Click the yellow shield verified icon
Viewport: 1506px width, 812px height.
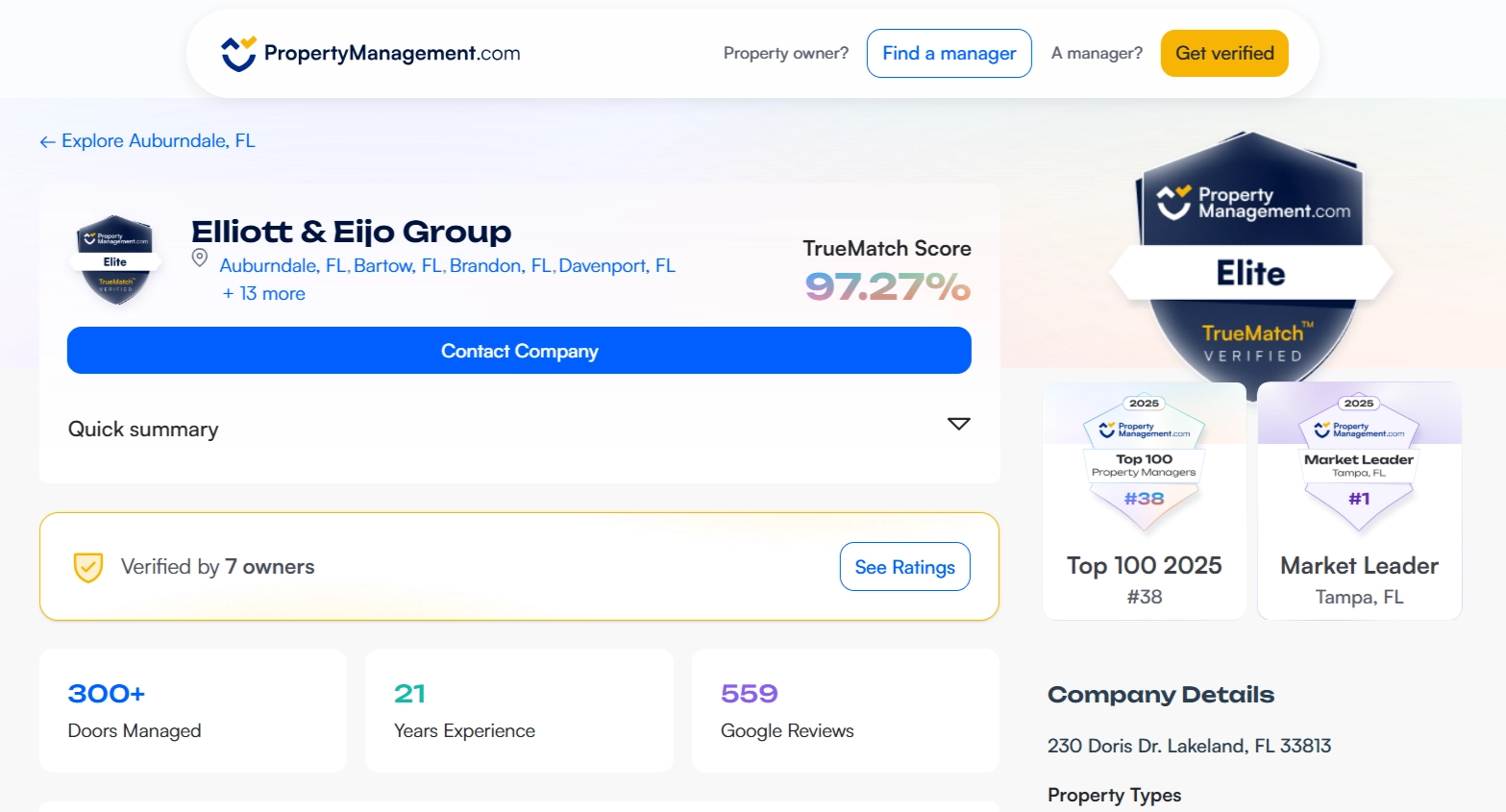tap(88, 567)
